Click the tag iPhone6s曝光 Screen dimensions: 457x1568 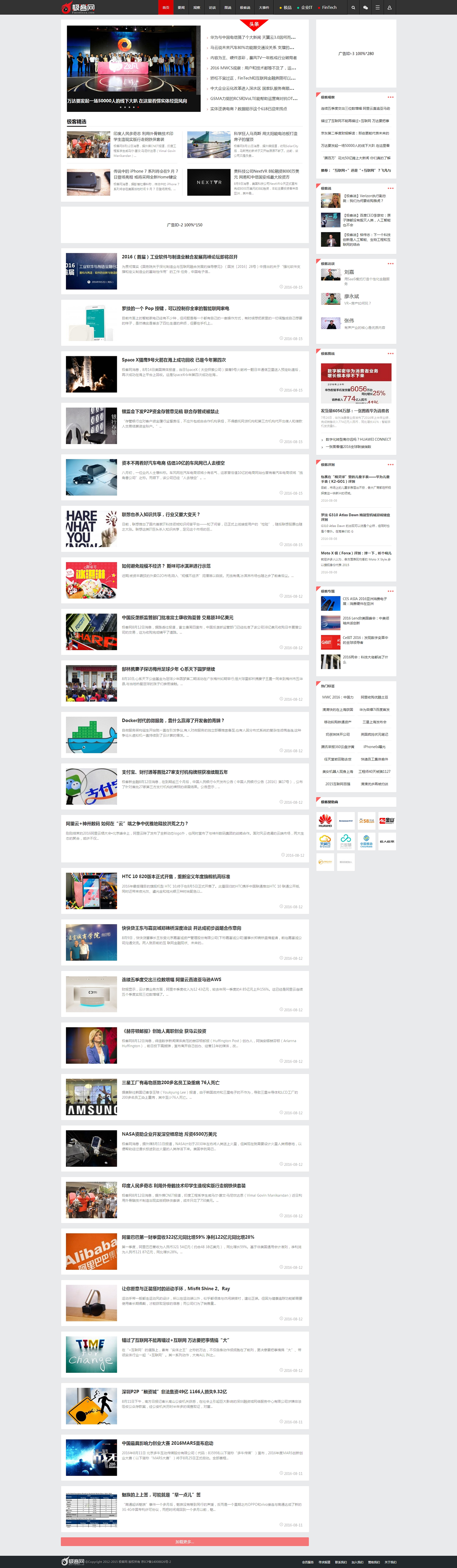coord(374,747)
